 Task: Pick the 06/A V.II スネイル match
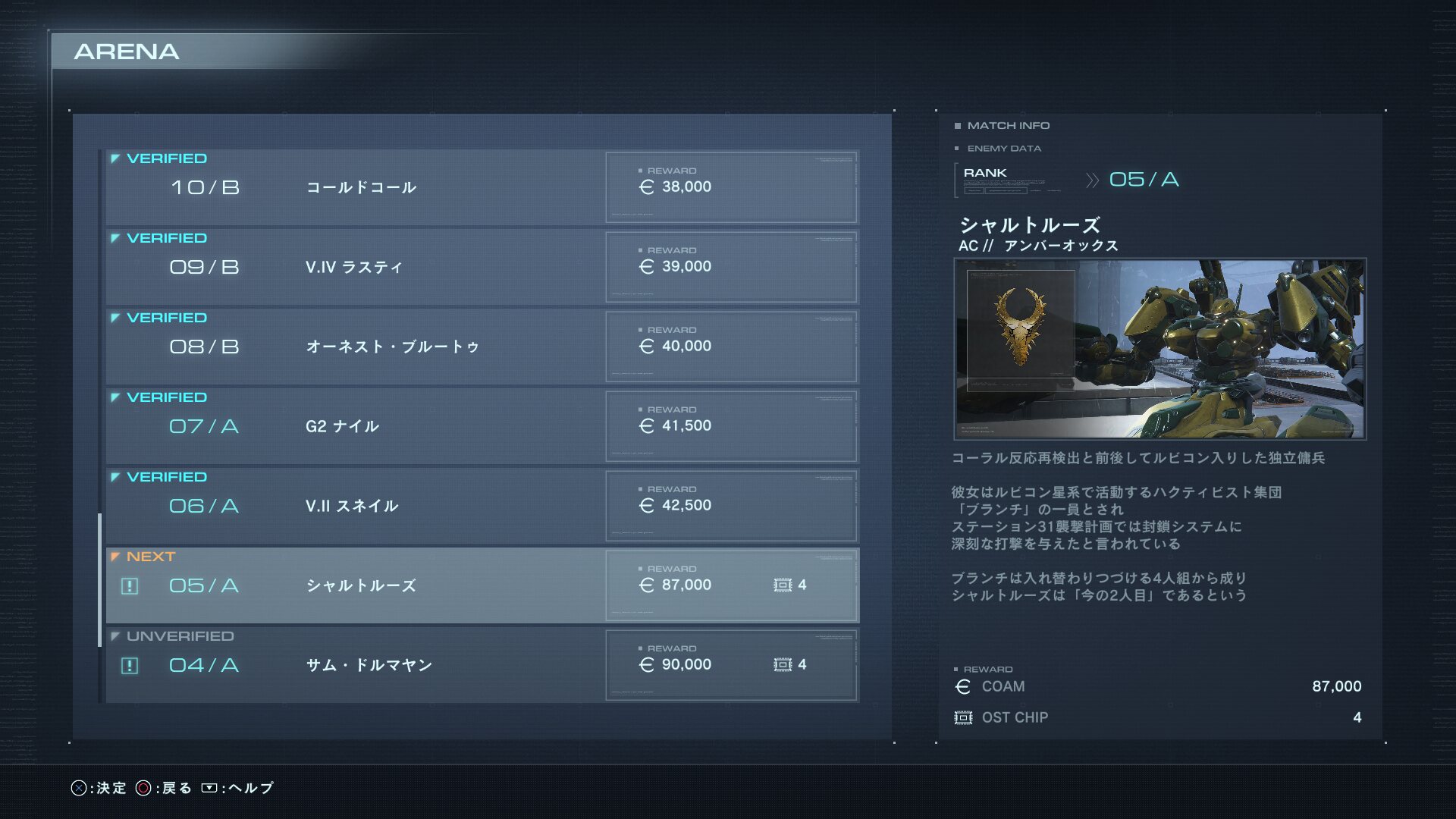pos(482,506)
